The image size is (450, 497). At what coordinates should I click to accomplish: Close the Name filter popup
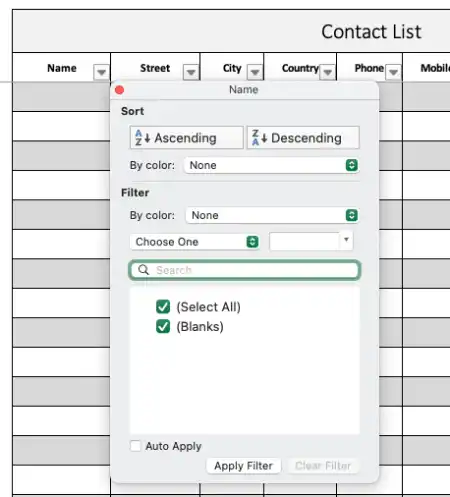tap(119, 90)
